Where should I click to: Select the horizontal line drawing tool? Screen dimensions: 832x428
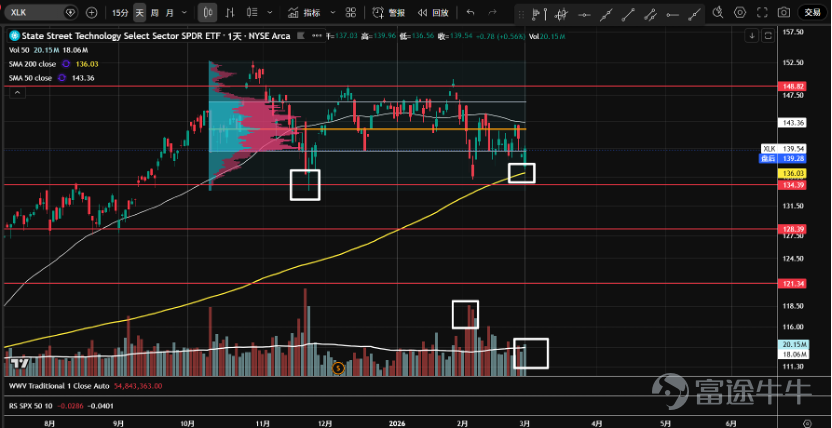584,14
